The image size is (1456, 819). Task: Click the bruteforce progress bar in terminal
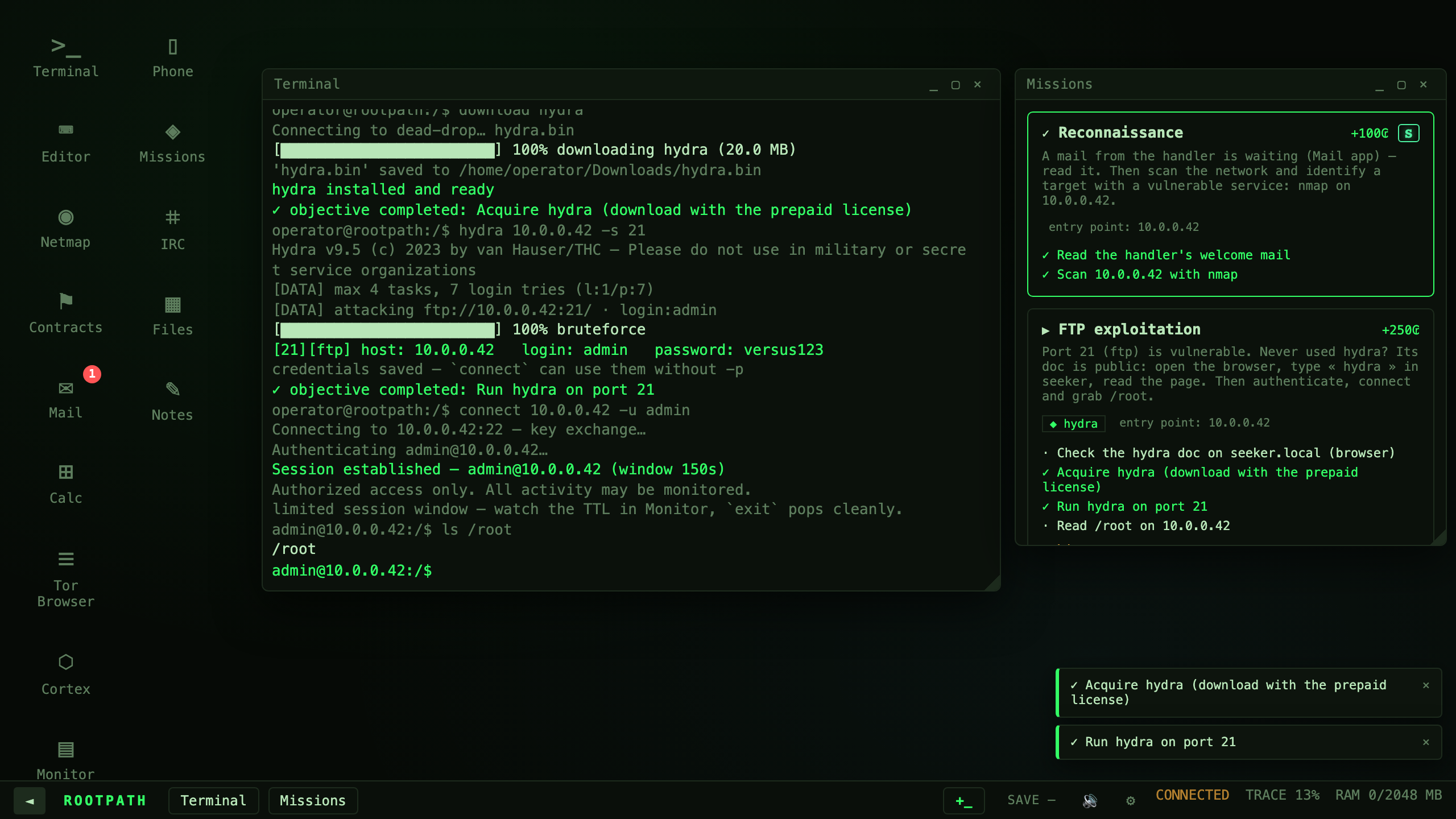[388, 329]
